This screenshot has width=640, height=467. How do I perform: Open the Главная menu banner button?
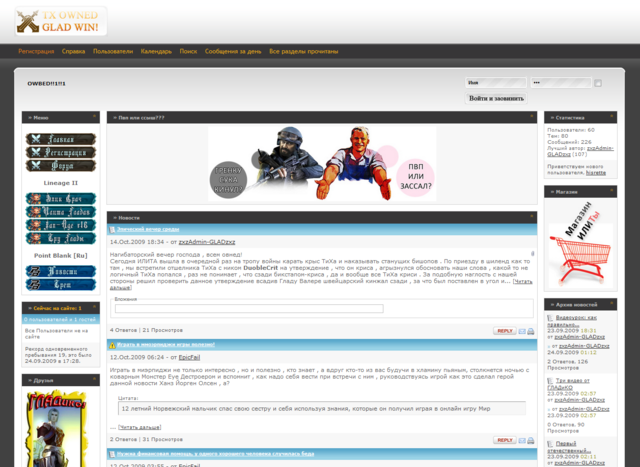pyautogui.click(x=61, y=139)
